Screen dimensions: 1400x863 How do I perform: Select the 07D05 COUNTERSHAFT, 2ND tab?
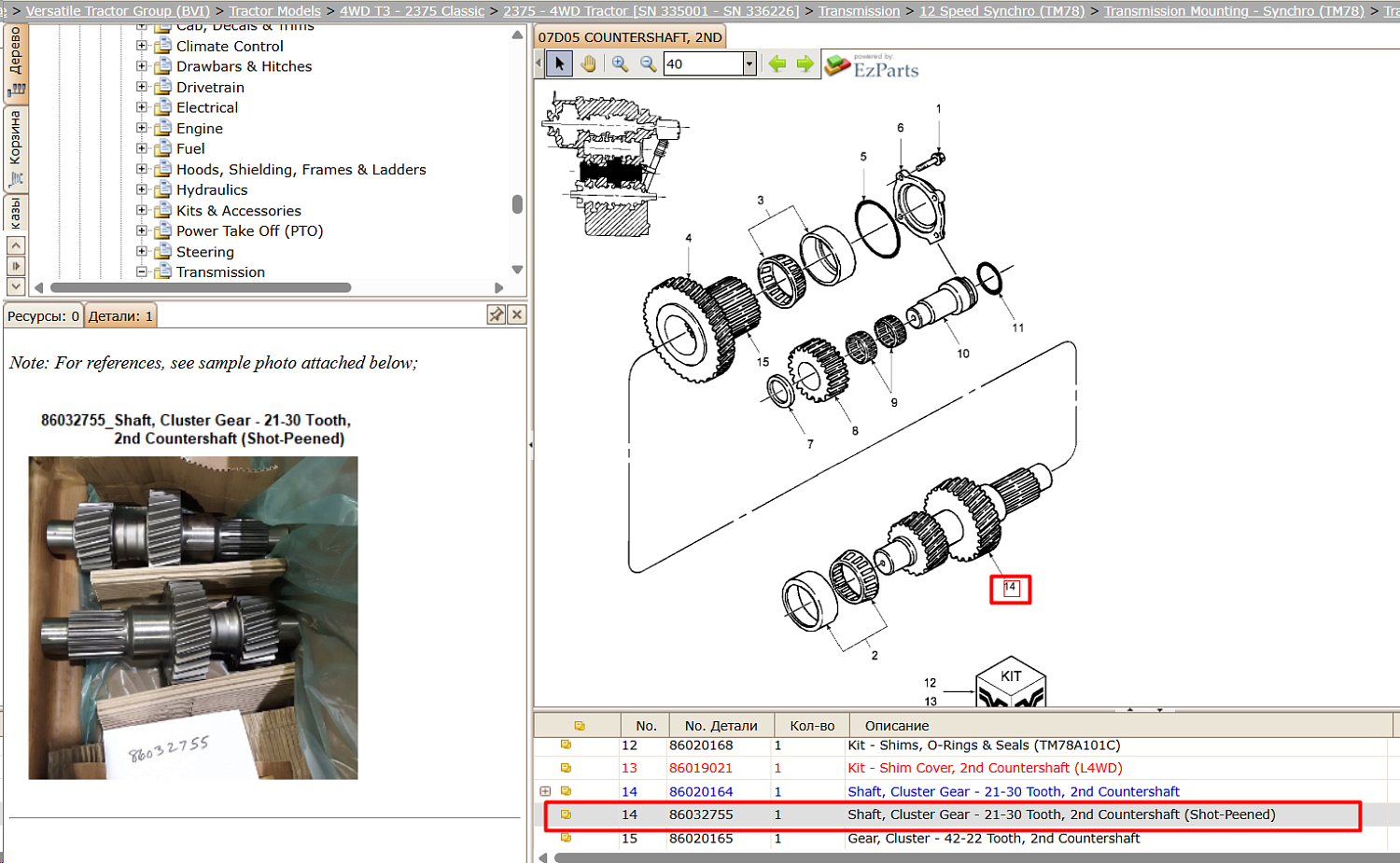[630, 37]
